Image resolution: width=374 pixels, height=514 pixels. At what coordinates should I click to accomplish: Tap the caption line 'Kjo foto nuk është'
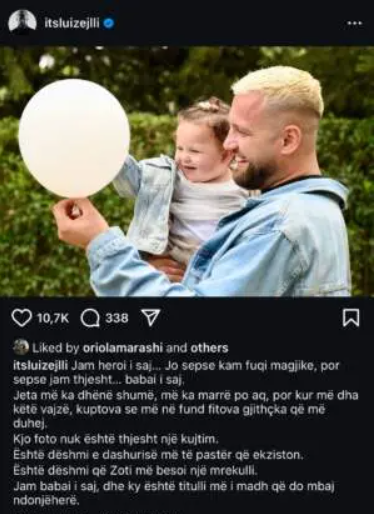pos(116,439)
